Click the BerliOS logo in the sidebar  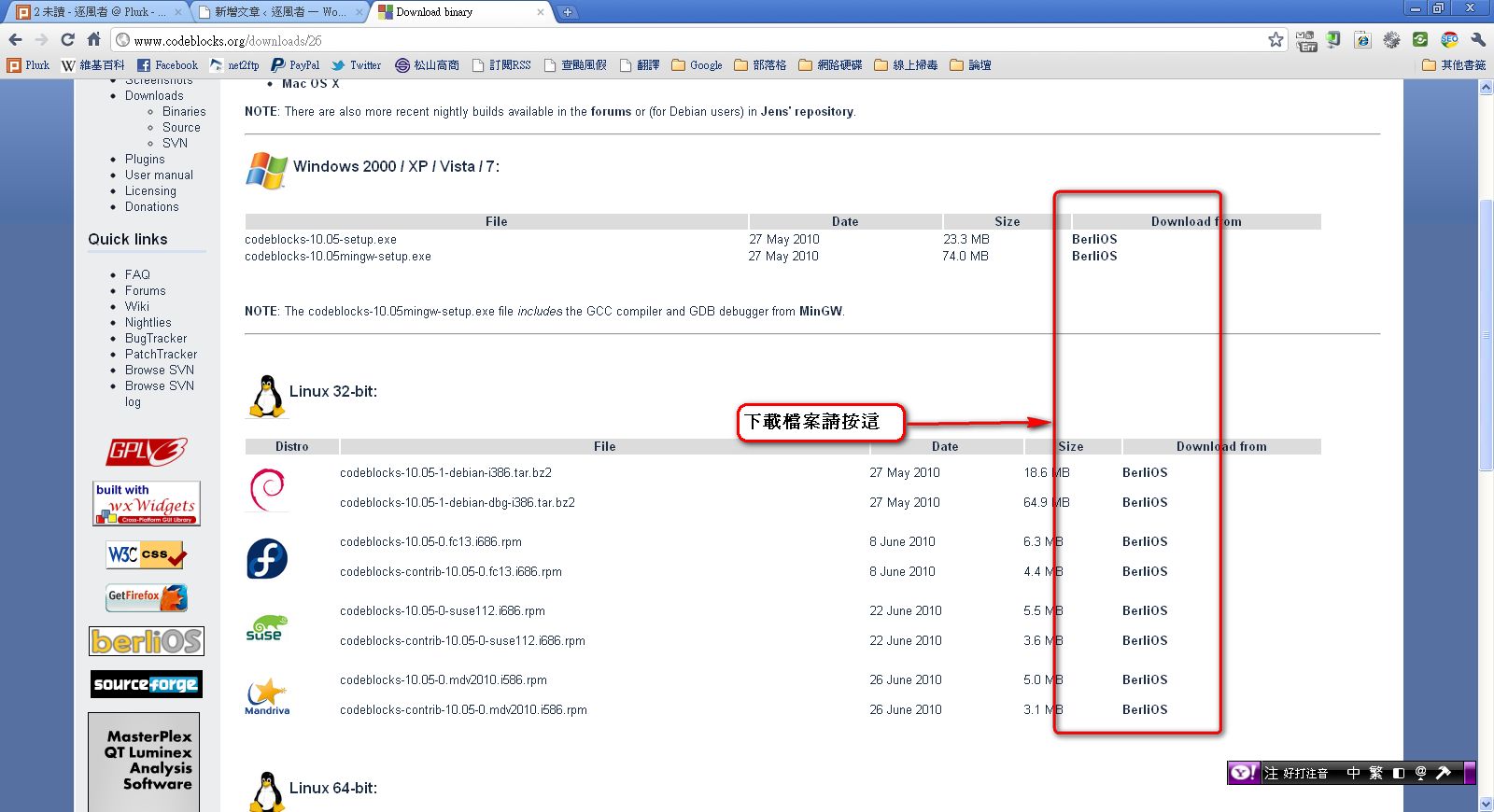tap(147, 641)
